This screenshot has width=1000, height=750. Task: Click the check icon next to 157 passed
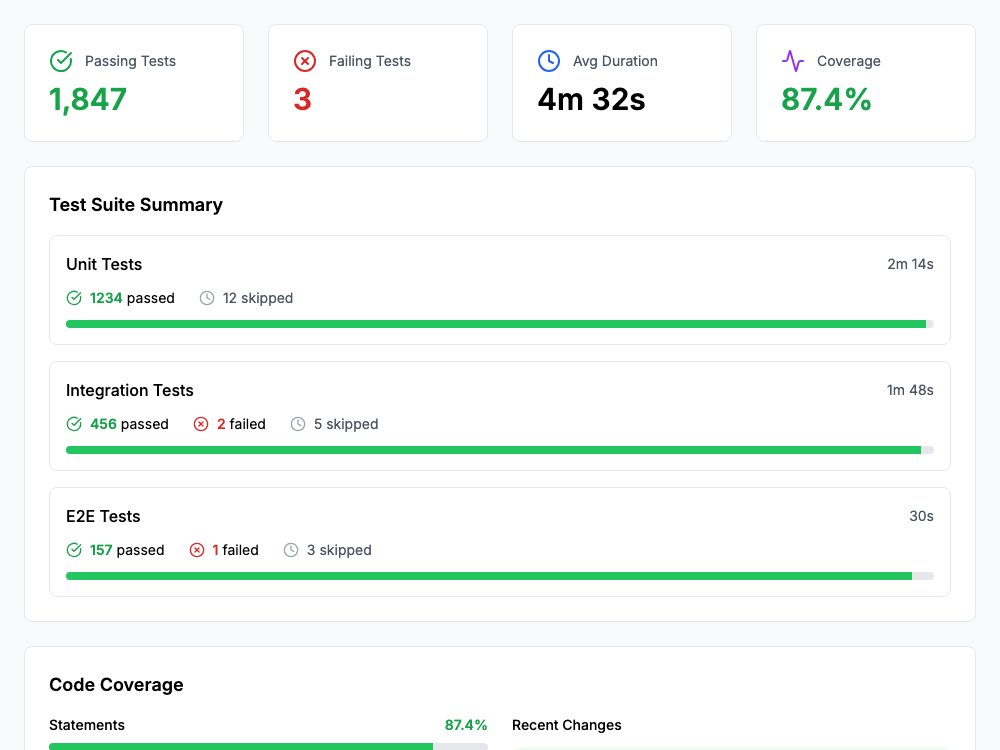coord(74,550)
